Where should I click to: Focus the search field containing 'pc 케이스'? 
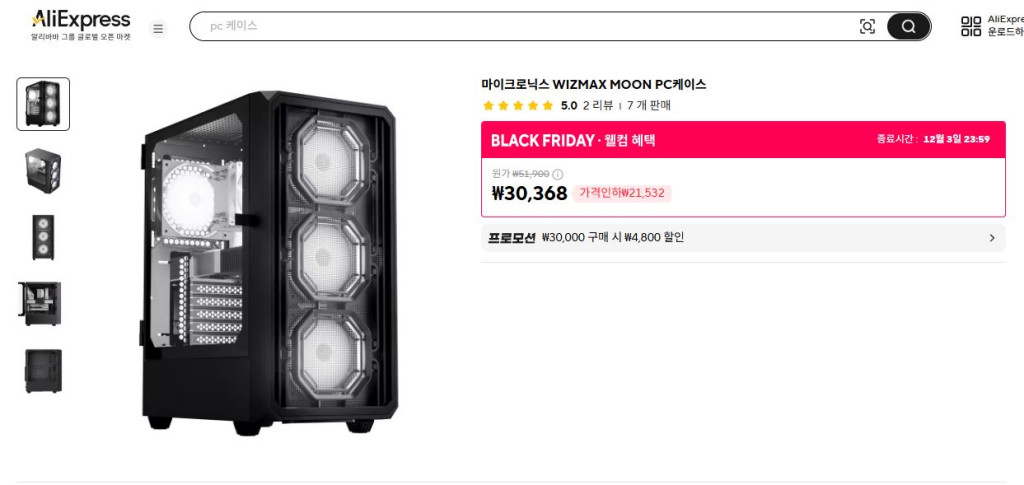(520, 27)
